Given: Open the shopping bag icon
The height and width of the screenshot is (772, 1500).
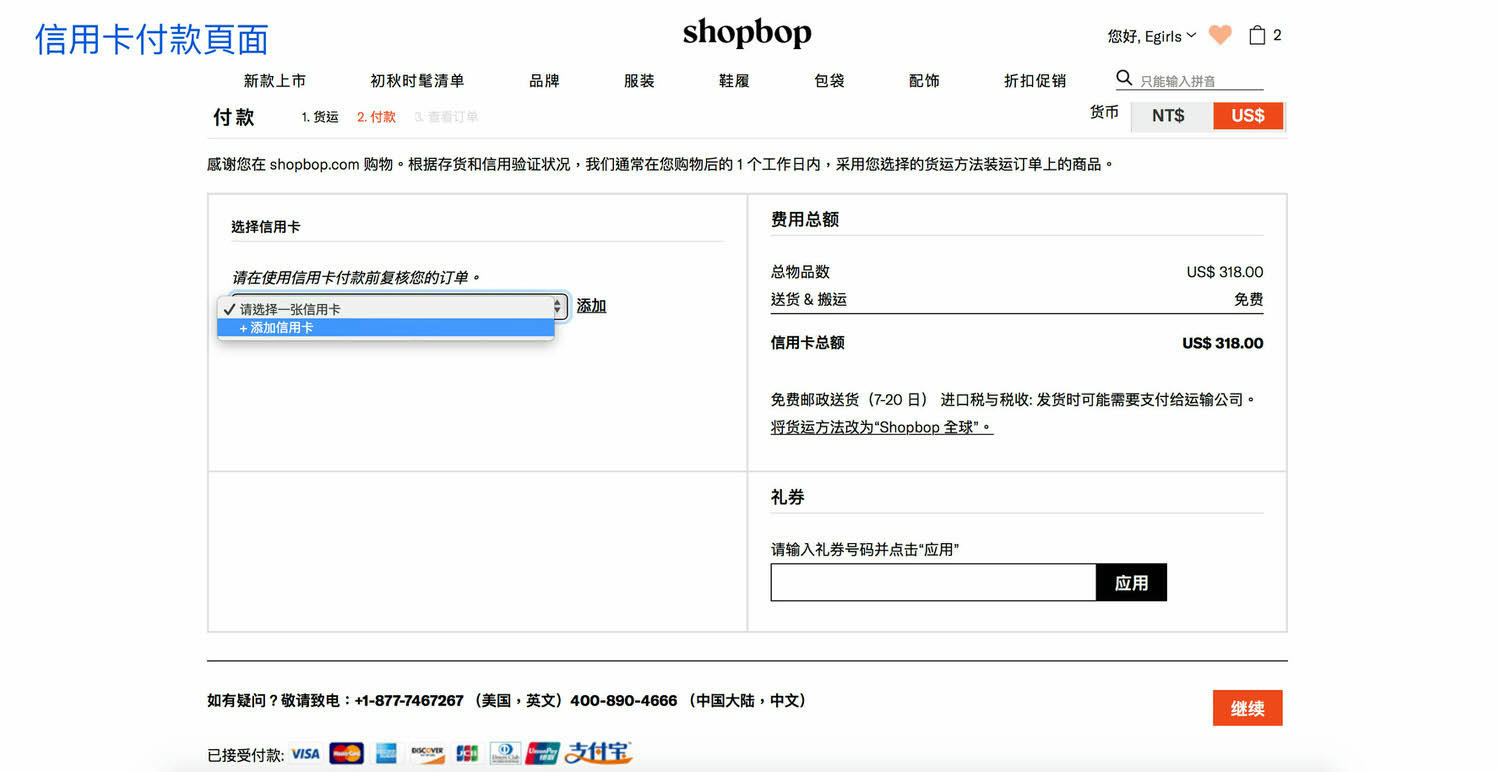Looking at the screenshot, I should pos(1257,35).
